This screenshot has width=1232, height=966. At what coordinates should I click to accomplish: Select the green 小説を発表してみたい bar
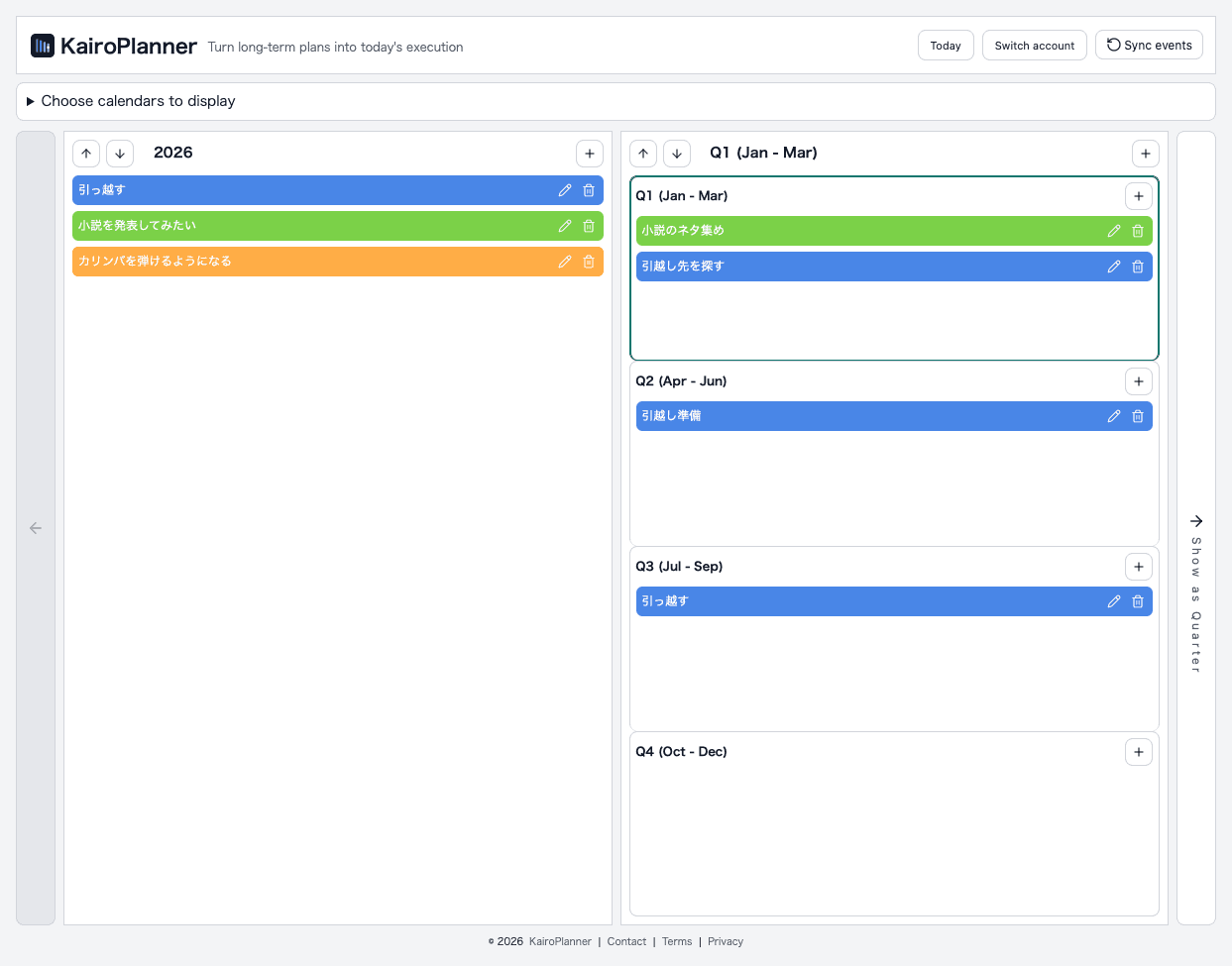(x=338, y=226)
